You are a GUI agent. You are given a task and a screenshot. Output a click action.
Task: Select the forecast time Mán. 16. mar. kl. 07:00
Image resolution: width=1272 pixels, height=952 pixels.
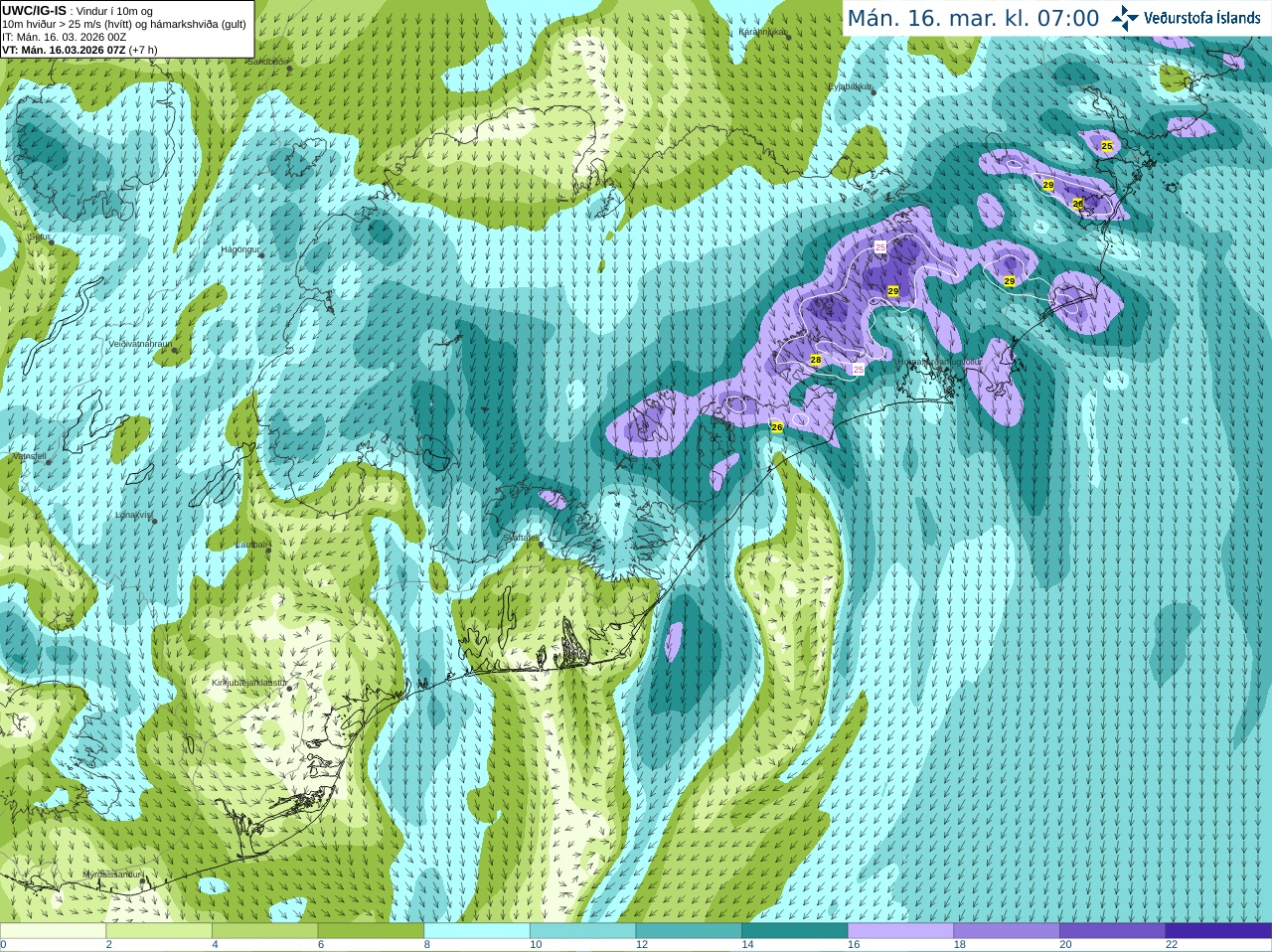(973, 18)
